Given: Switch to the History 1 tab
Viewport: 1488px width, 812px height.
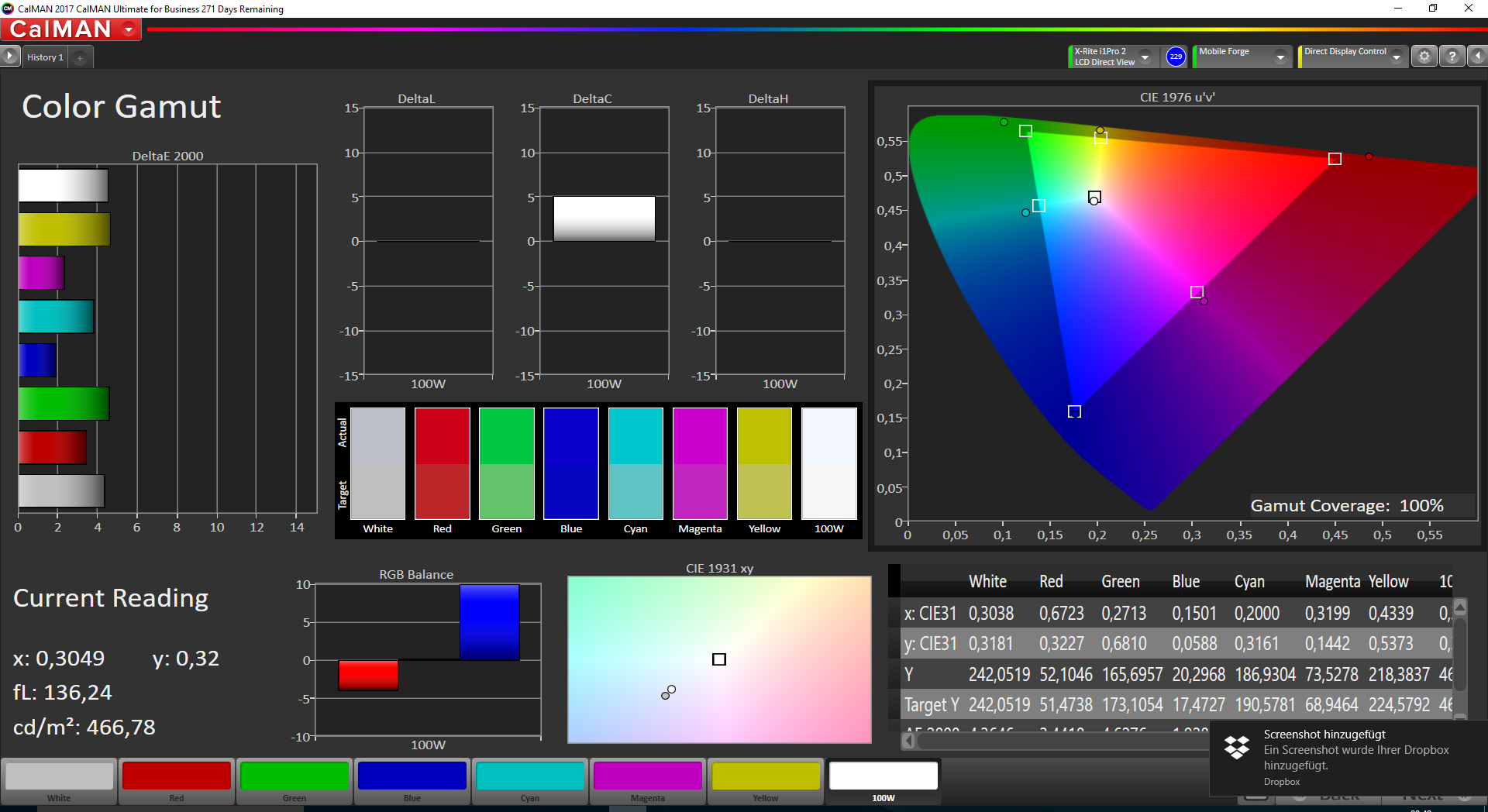Looking at the screenshot, I should (45, 57).
